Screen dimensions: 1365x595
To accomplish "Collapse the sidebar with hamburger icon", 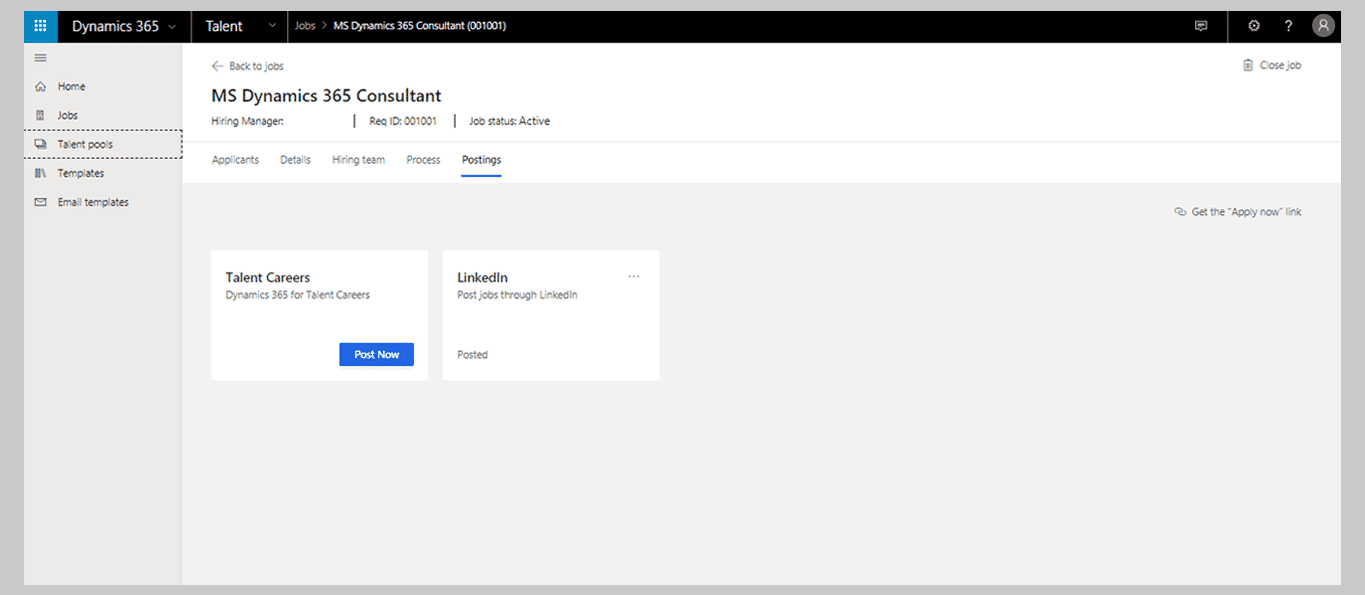I will (41, 58).
